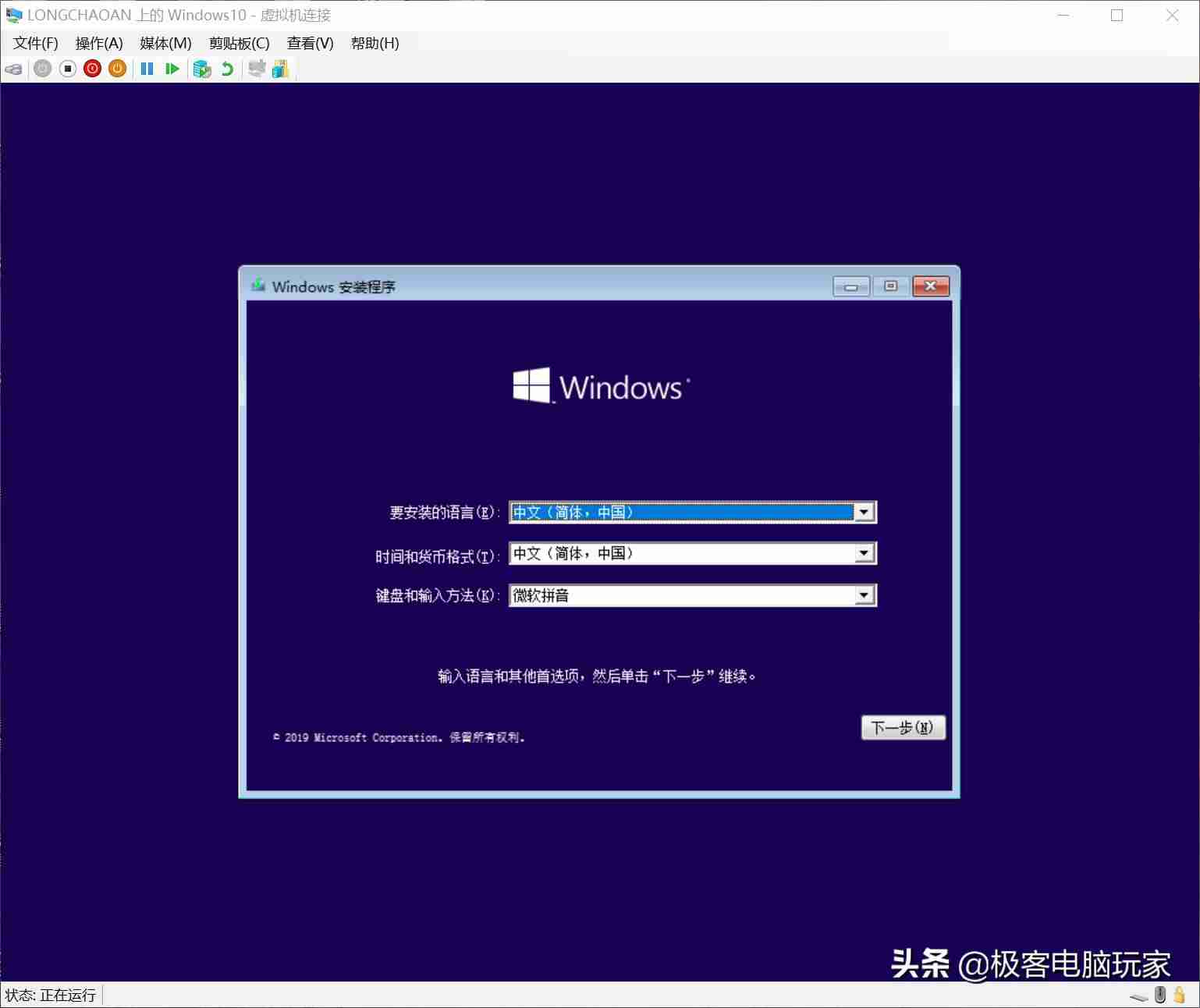Click the red Shut Down icon
The width and height of the screenshot is (1200, 1008).
point(93,69)
